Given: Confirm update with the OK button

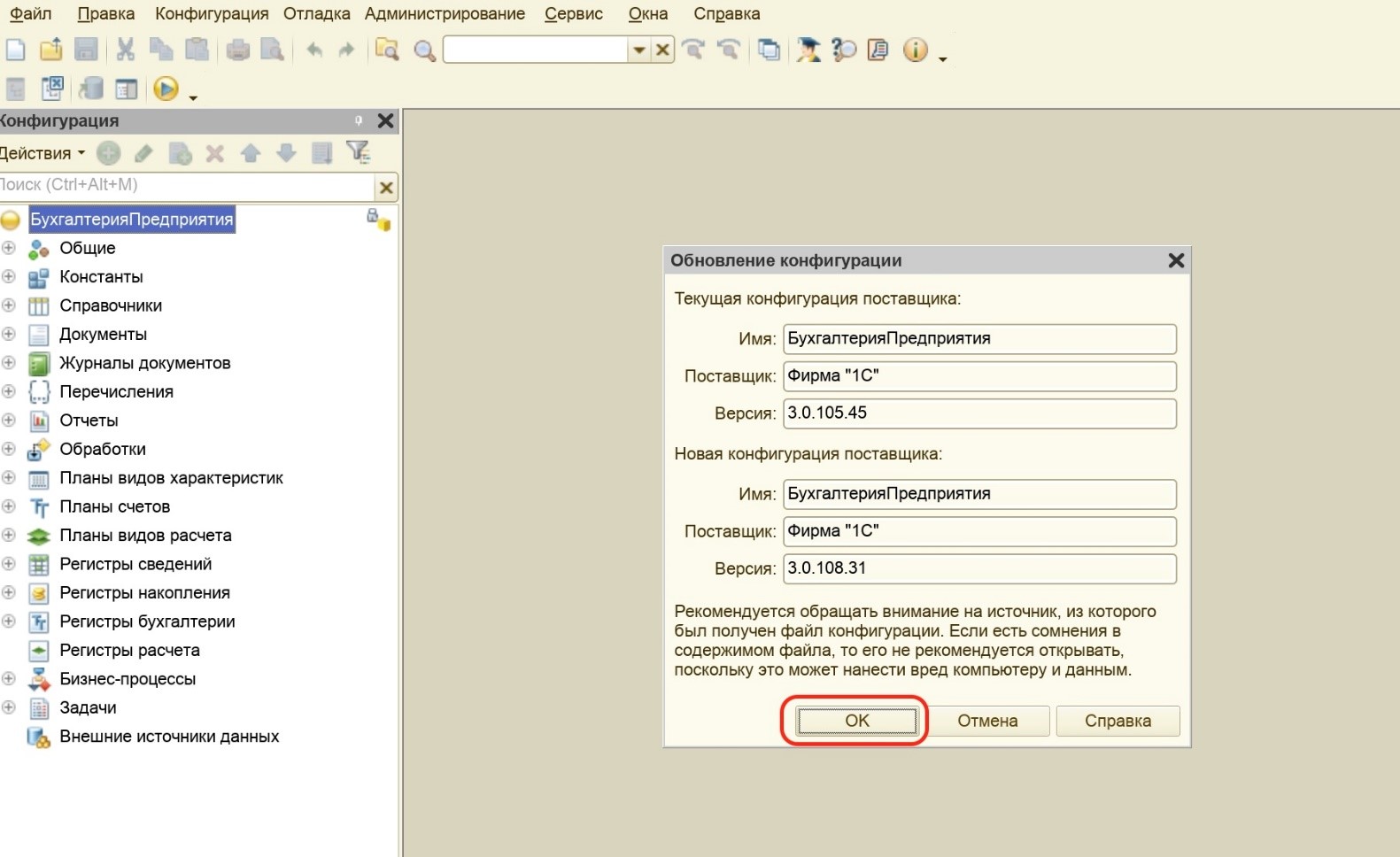Looking at the screenshot, I should coord(856,721).
